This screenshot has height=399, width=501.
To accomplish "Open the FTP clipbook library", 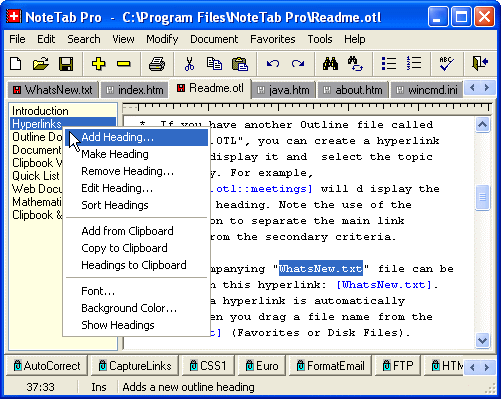I will pos(398,366).
